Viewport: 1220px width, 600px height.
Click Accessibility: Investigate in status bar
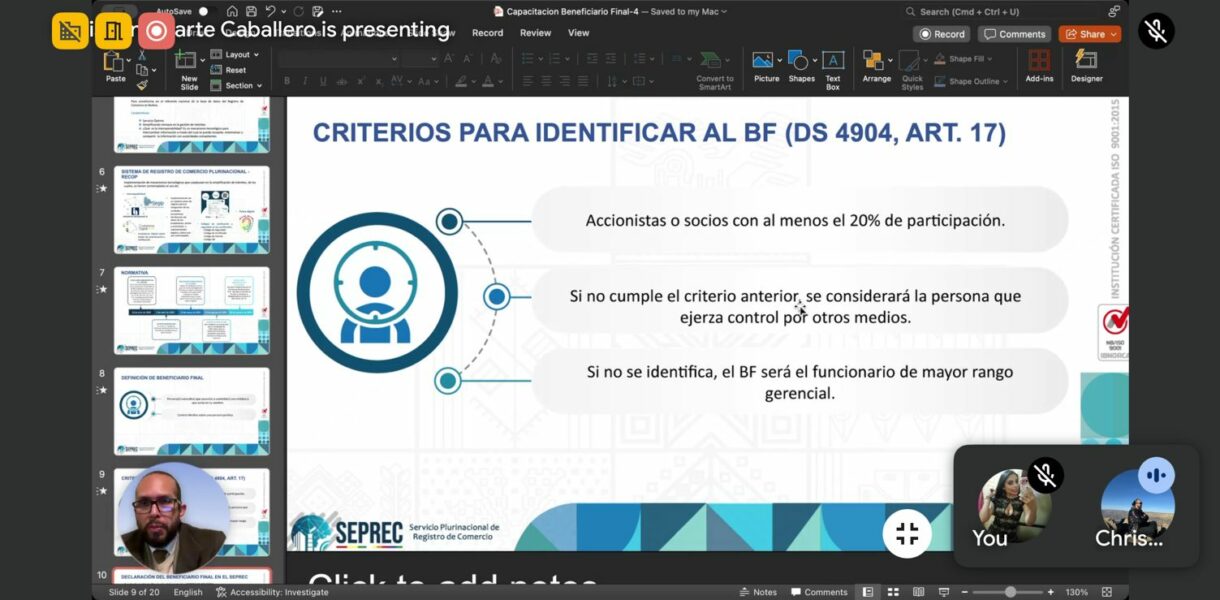point(272,592)
